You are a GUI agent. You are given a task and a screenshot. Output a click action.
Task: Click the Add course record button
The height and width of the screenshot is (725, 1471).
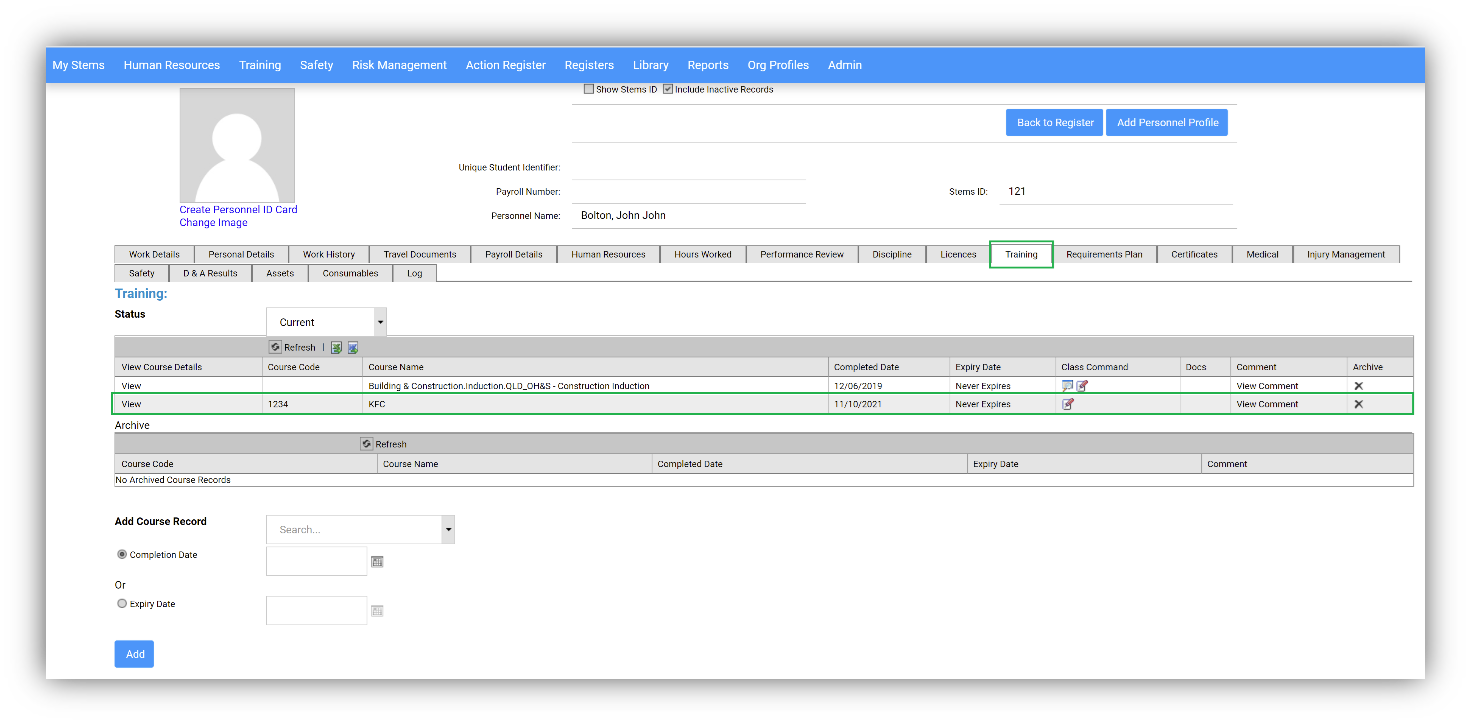(x=134, y=654)
